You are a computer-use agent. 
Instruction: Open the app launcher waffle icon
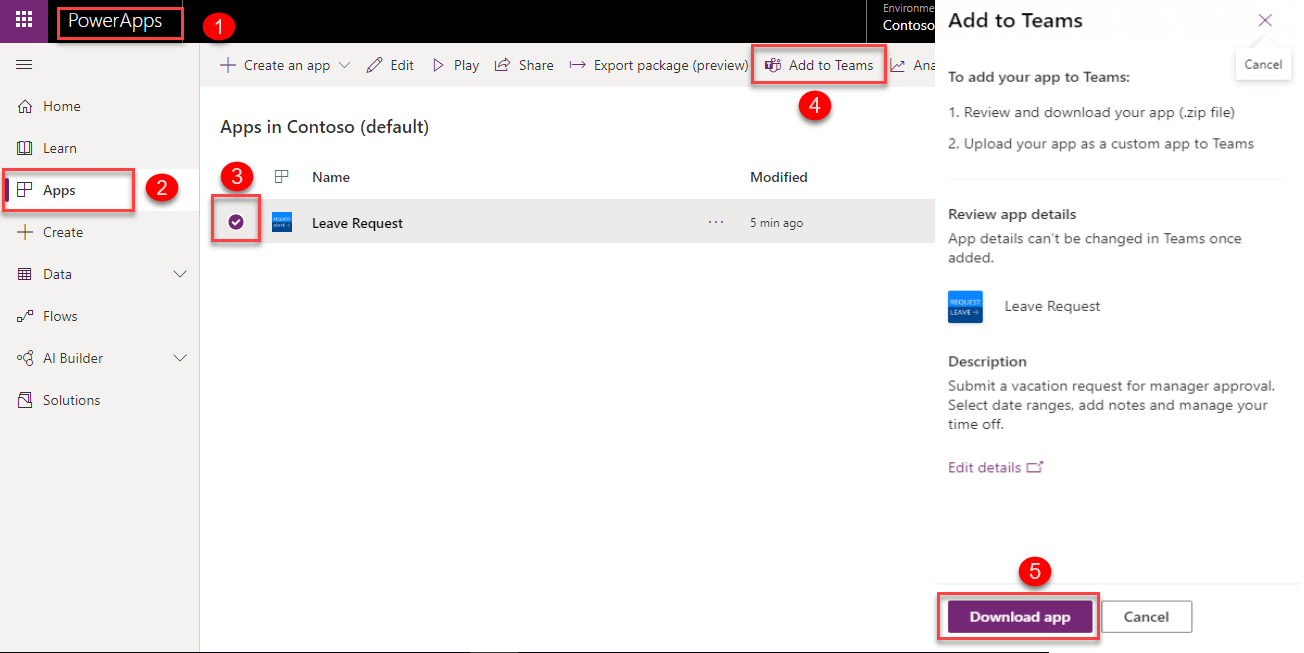point(23,20)
